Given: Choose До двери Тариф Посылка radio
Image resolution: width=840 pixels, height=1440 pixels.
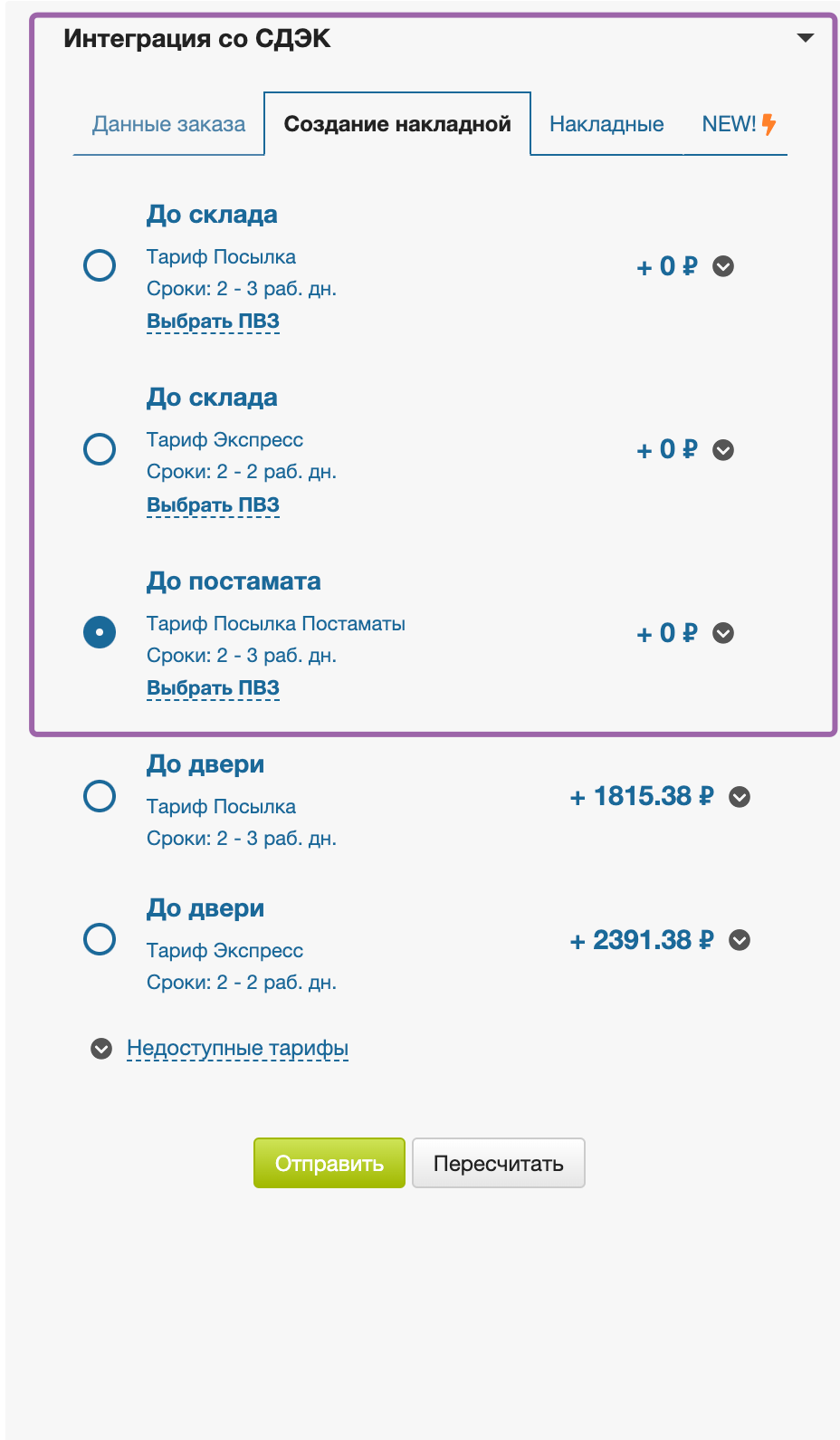Looking at the screenshot, I should pos(100,796).
